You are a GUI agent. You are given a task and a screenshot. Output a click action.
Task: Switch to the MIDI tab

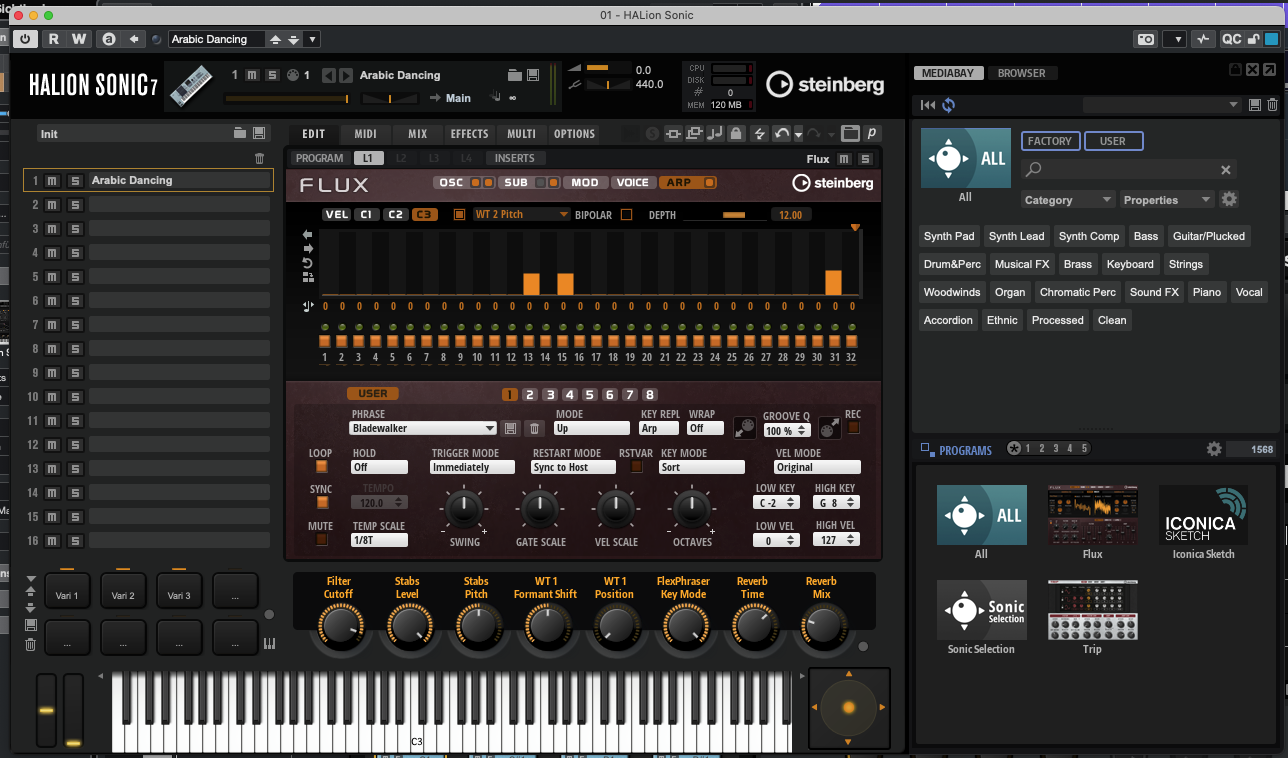tap(365, 134)
